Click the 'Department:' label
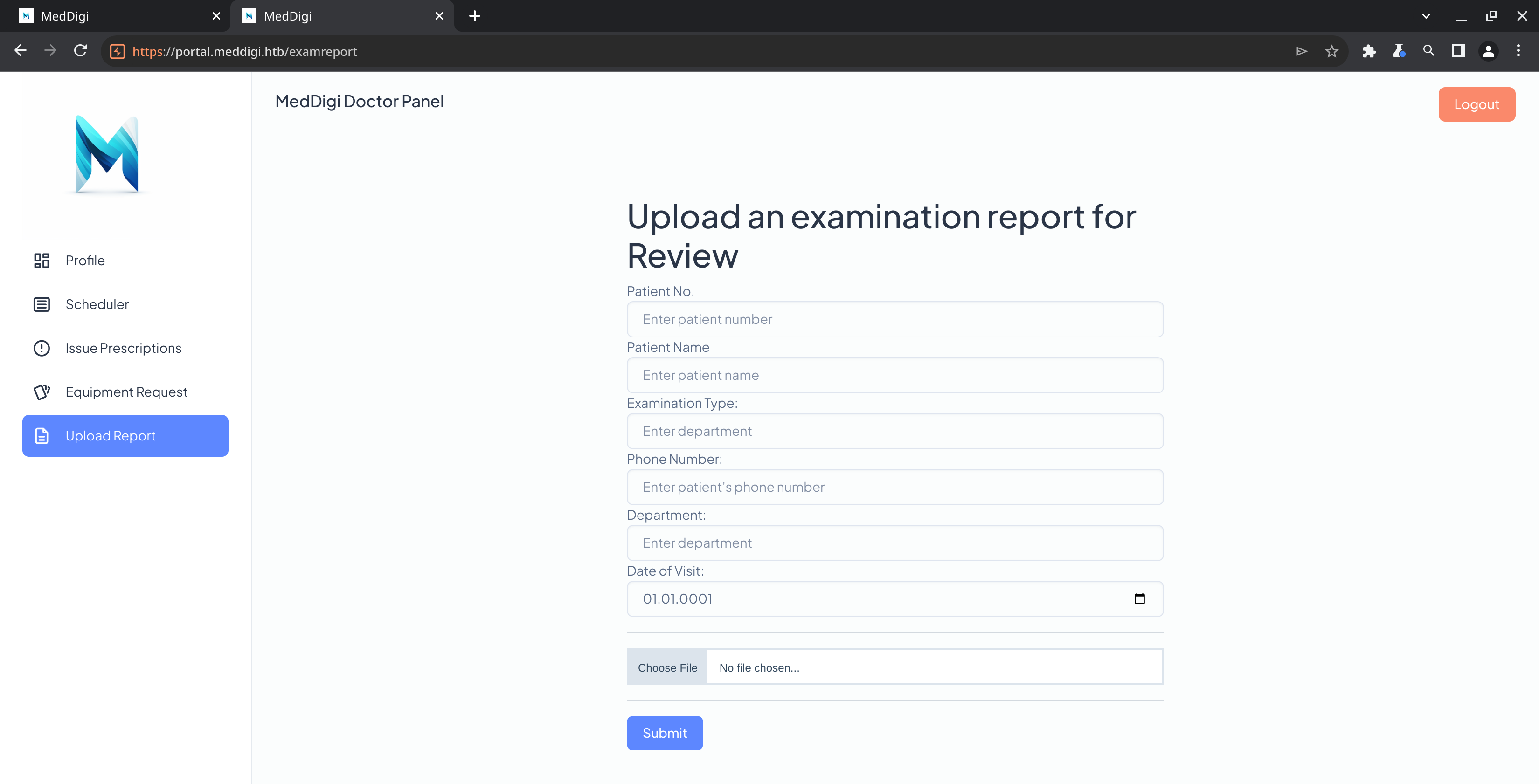 (x=666, y=515)
